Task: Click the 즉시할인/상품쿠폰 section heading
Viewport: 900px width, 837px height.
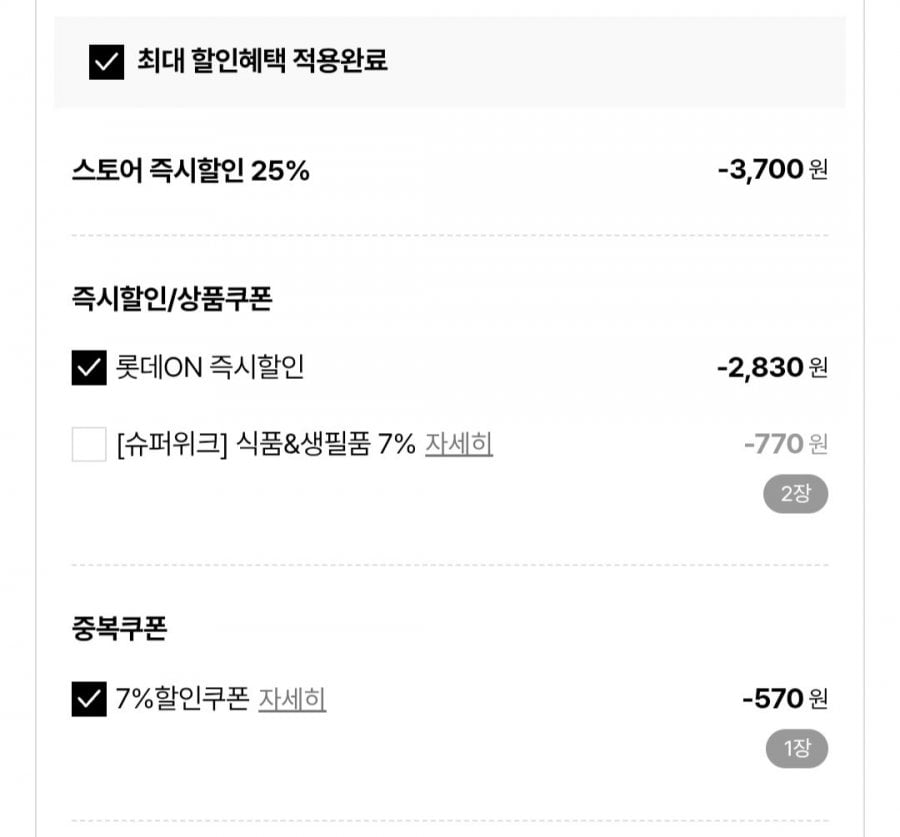Action: pyautogui.click(x=172, y=298)
